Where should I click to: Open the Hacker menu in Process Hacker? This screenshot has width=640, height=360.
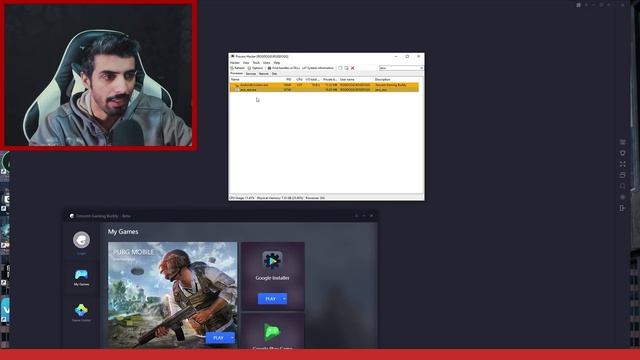235,63
